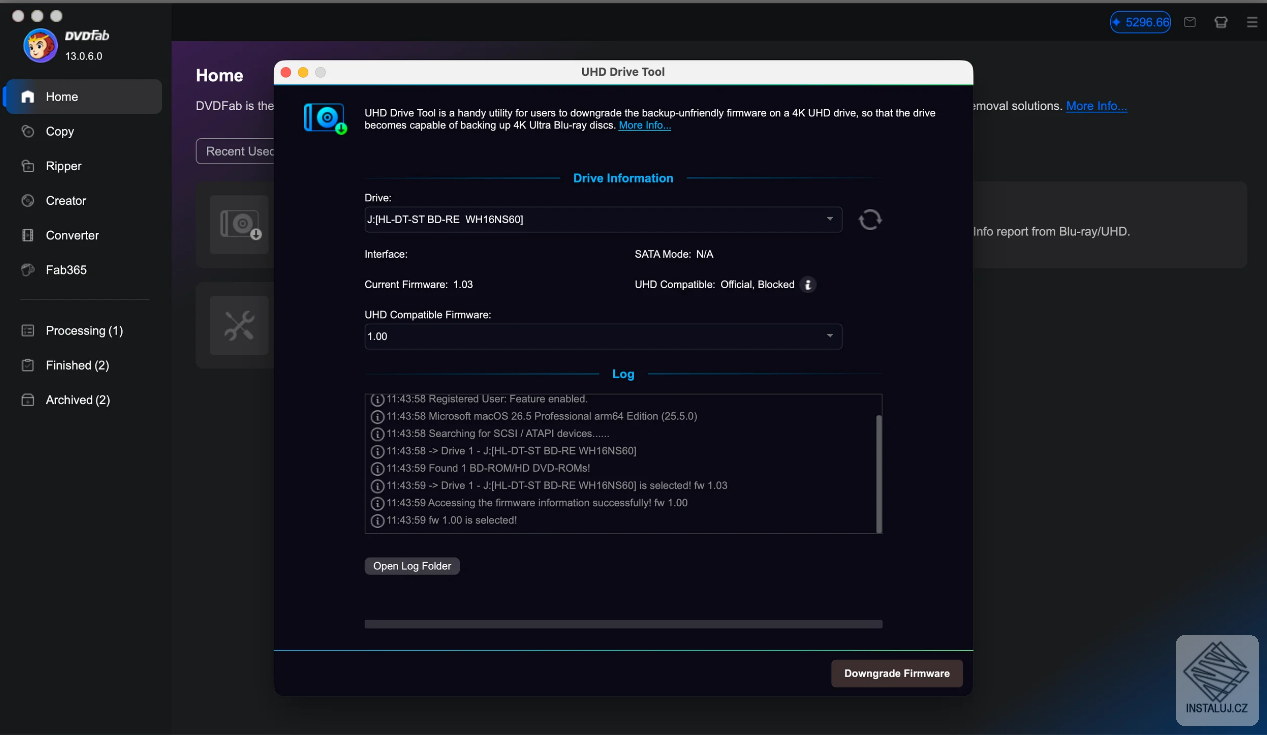This screenshot has width=1267, height=735.
Task: Click the Processing list icon
Action: (28, 331)
